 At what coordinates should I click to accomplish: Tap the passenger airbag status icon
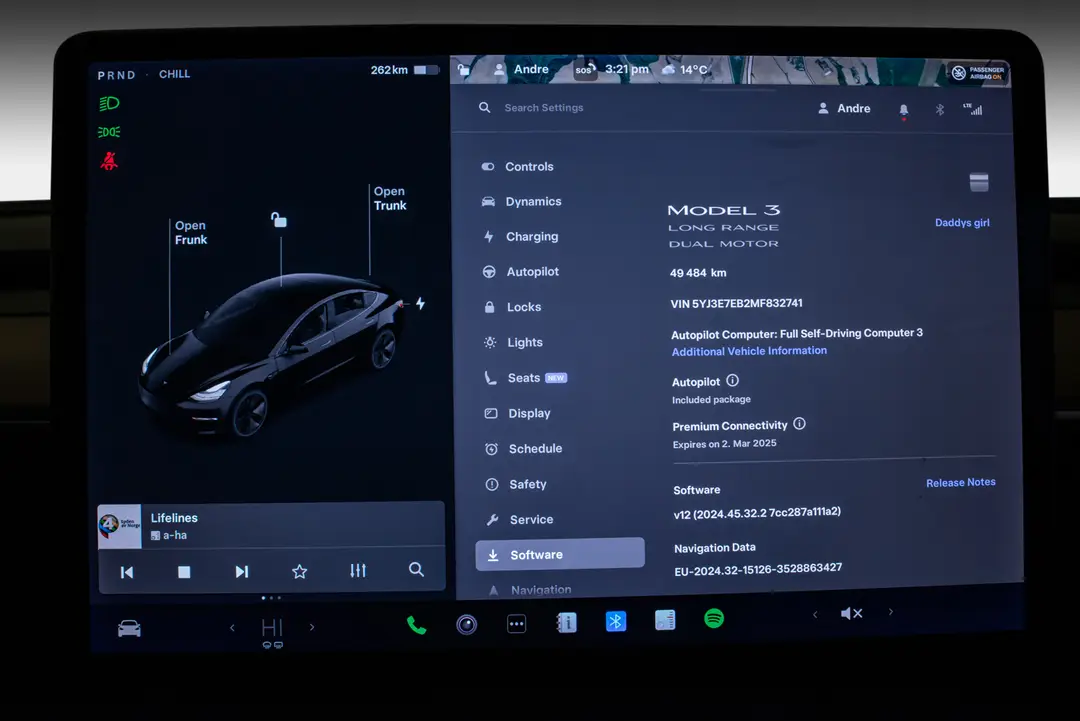point(978,72)
